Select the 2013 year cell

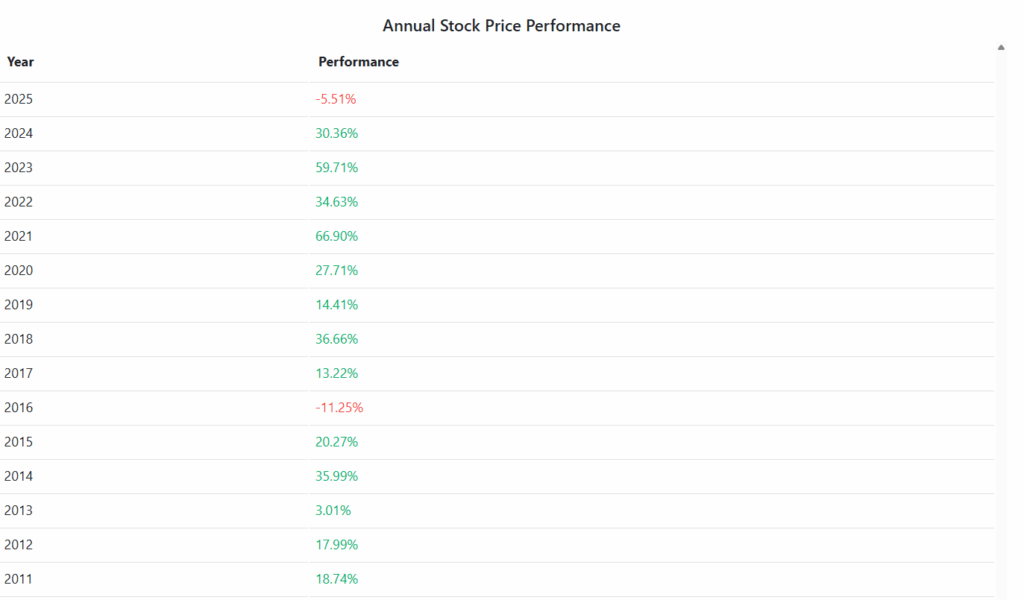tap(19, 510)
